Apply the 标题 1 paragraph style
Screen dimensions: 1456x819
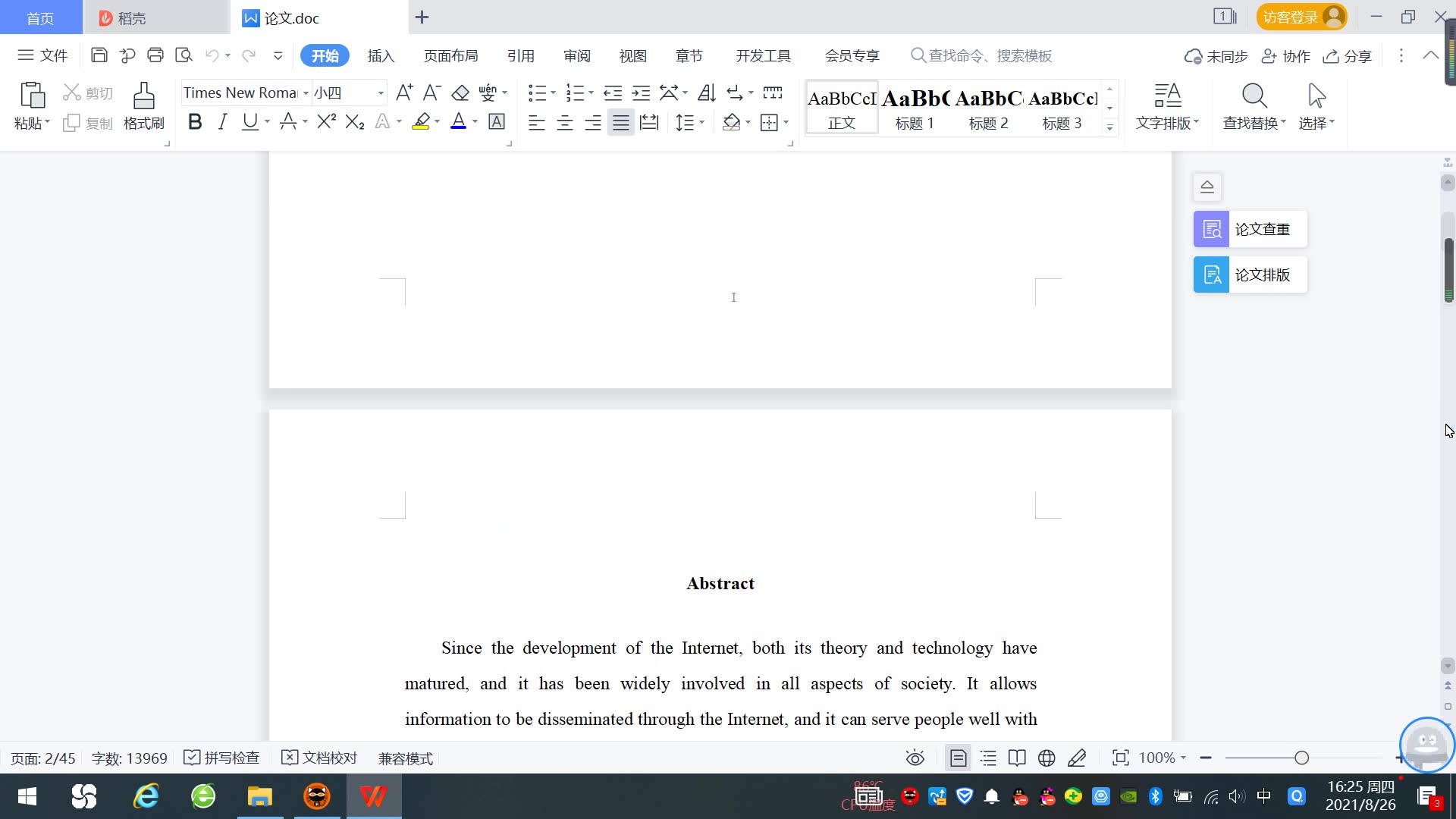914,106
